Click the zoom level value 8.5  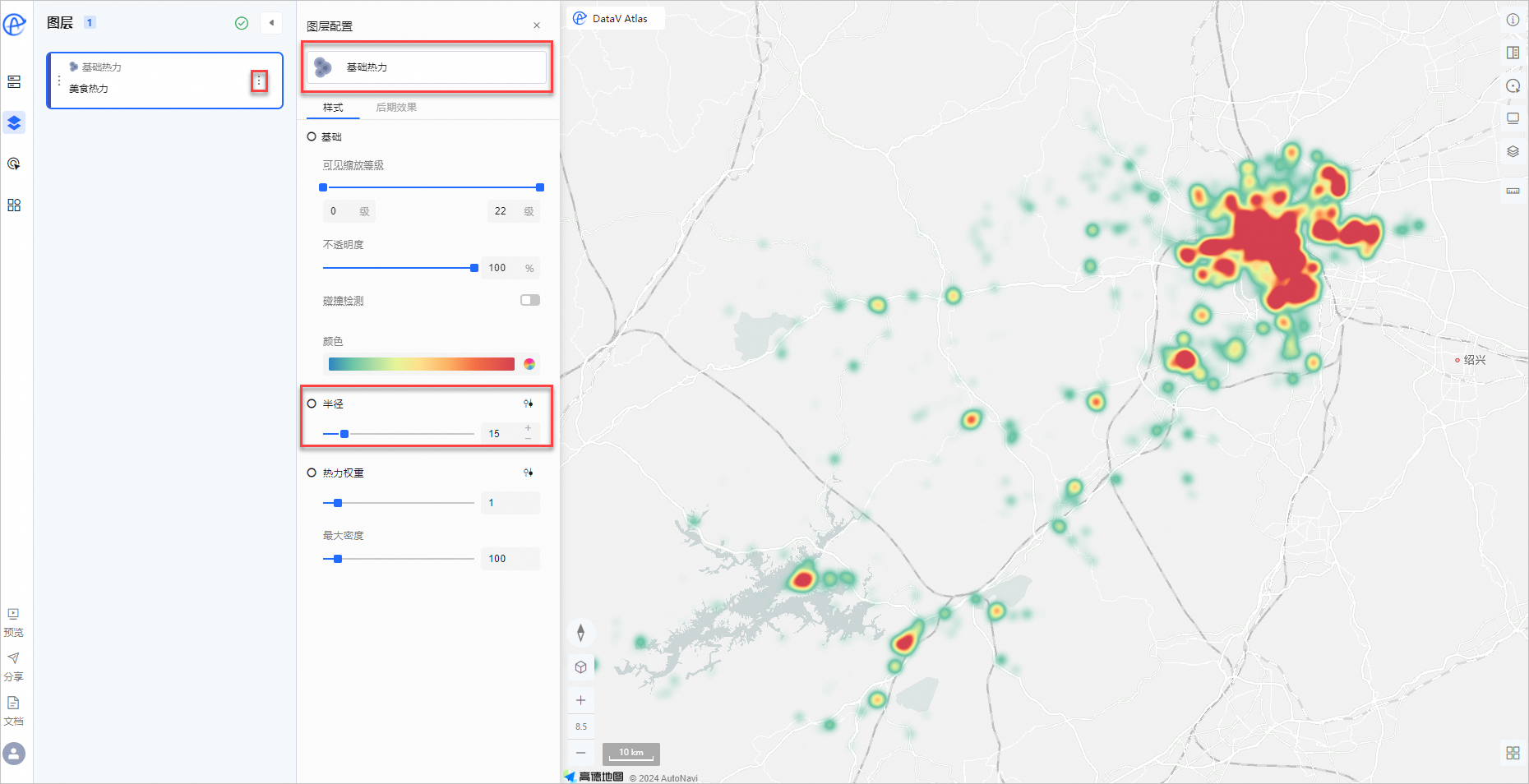coord(580,726)
